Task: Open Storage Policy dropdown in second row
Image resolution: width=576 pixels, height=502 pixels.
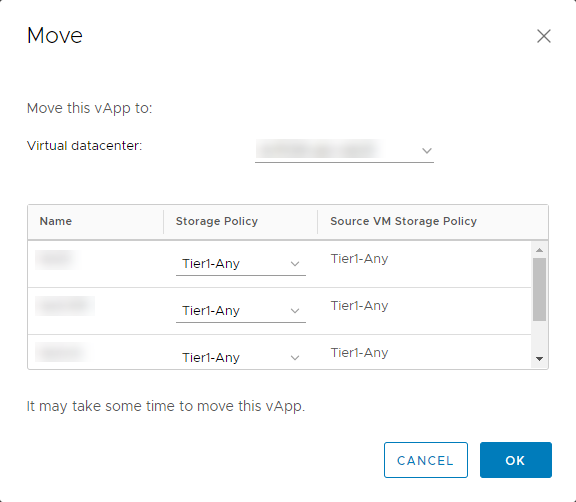Action: click(241, 311)
